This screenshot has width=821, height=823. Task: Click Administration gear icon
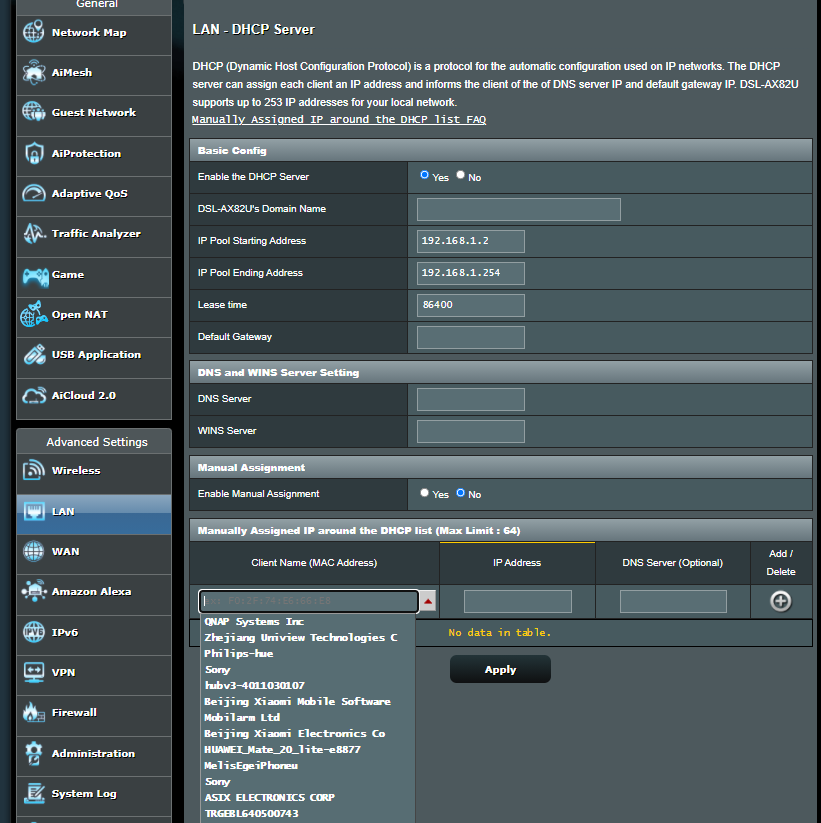click(x=34, y=753)
